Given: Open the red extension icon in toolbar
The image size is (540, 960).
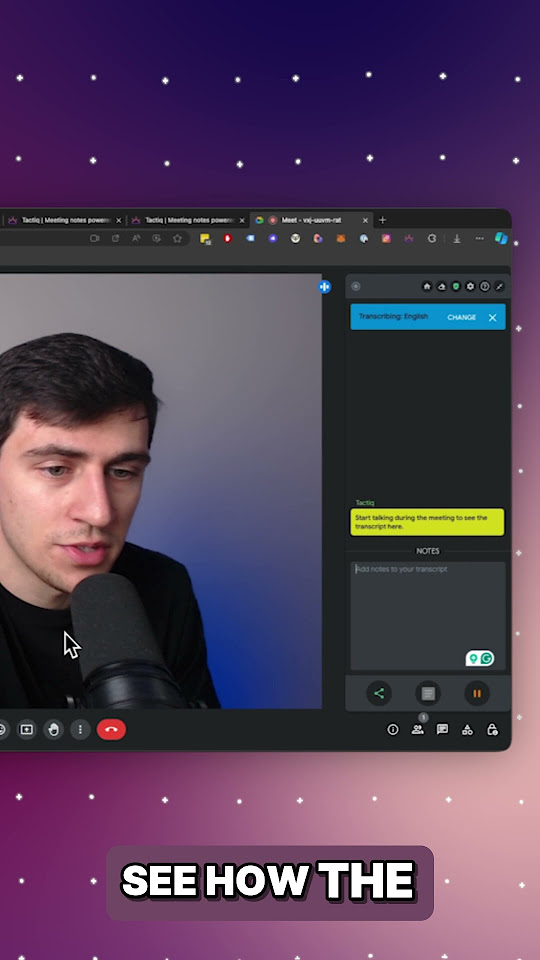Looking at the screenshot, I should [x=228, y=239].
